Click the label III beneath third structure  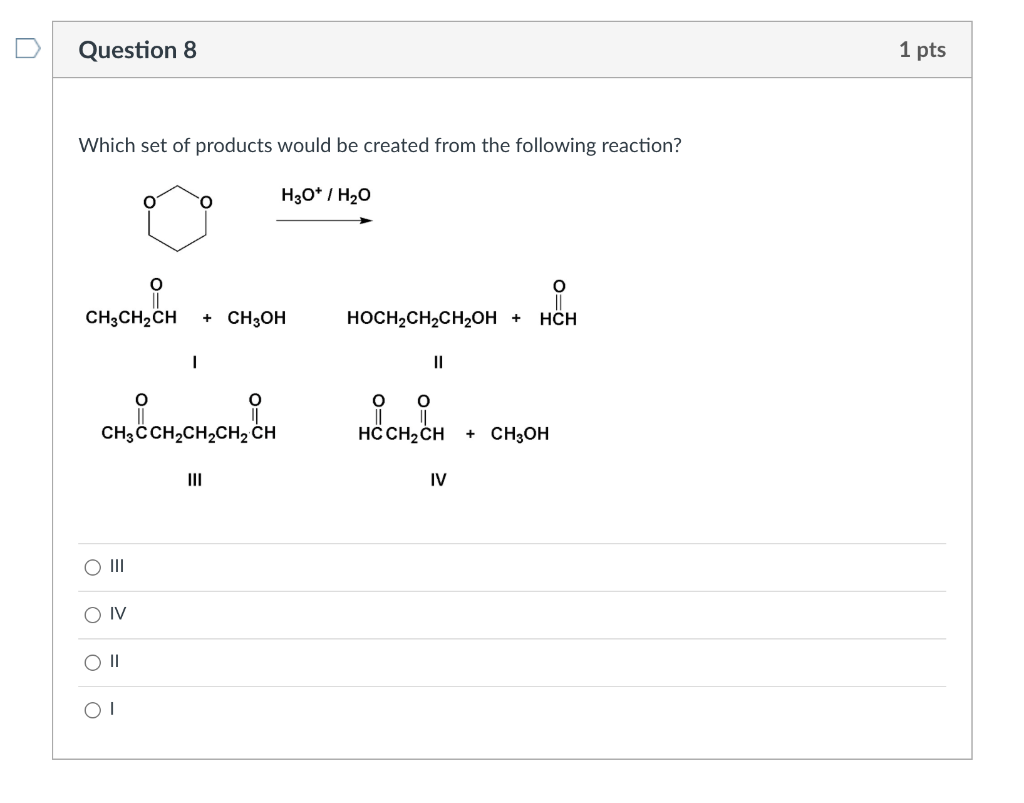(x=193, y=480)
